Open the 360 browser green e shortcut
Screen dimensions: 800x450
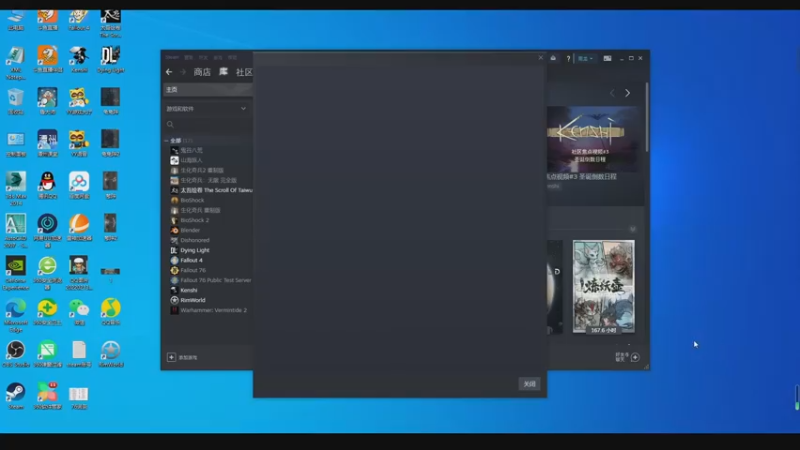pyautogui.click(x=47, y=273)
